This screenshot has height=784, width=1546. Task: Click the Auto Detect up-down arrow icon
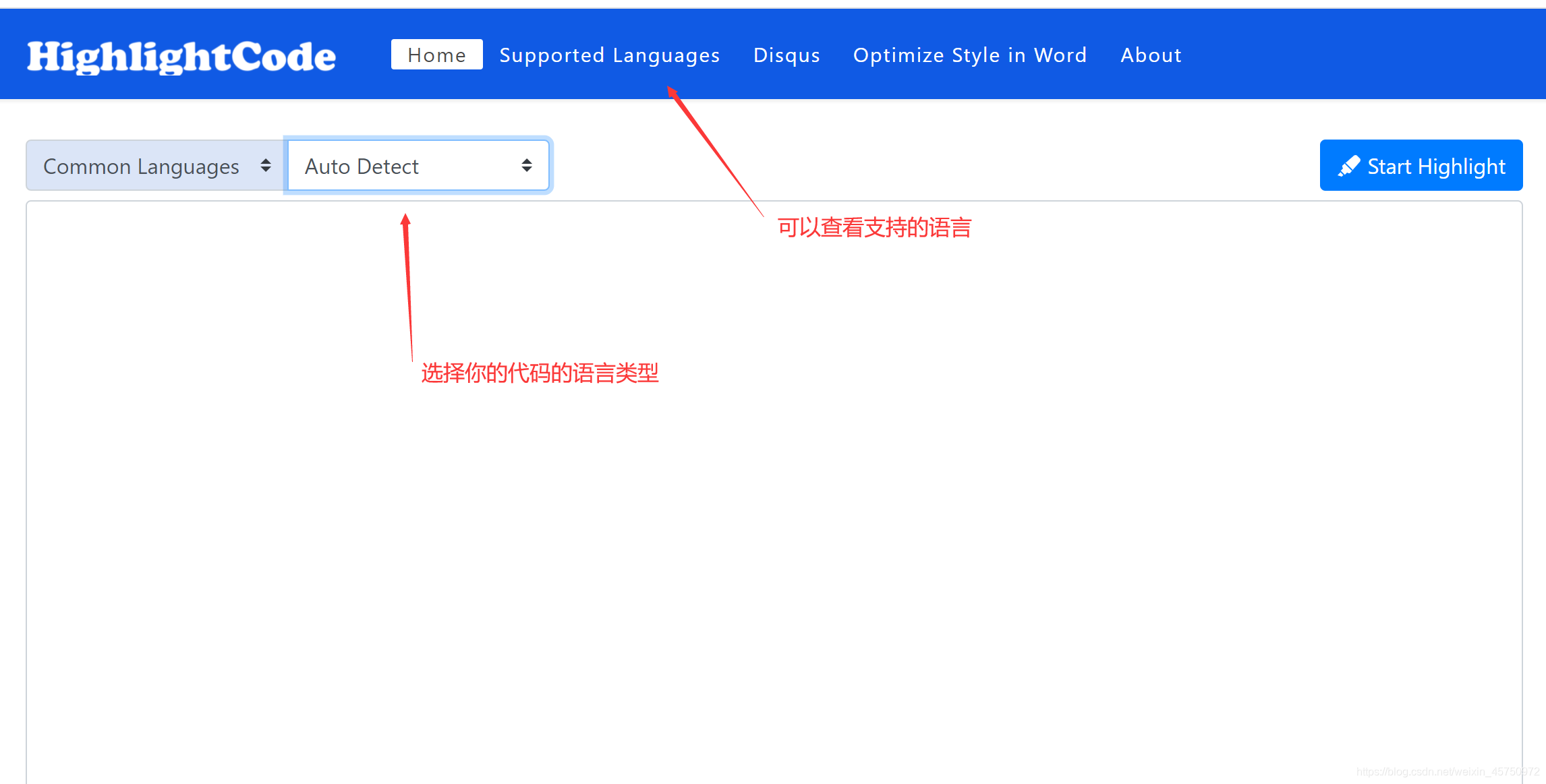pos(527,166)
